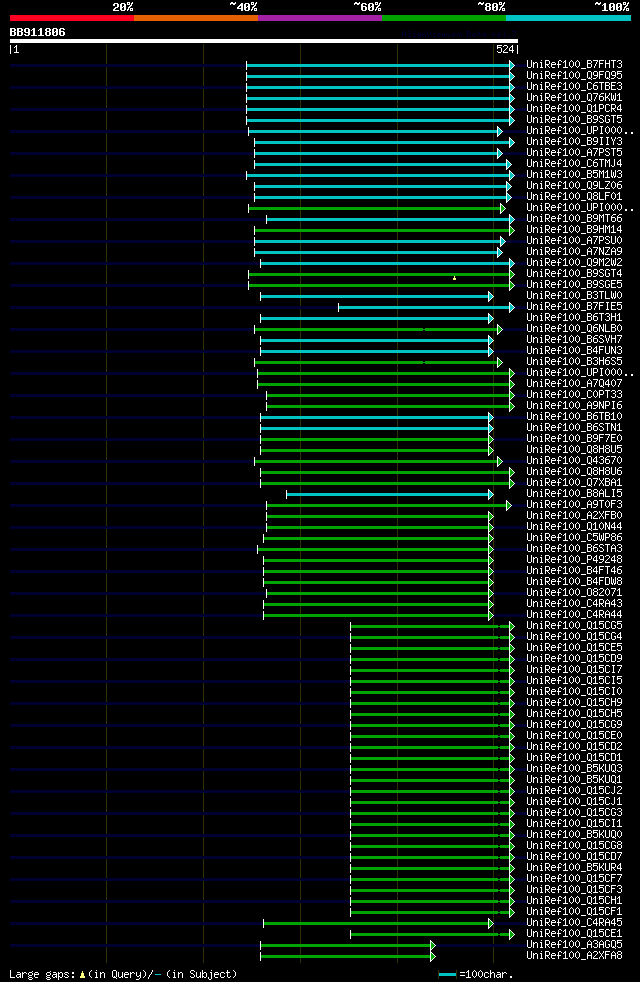Select the UniRef100_Q15CF1 label
Image resolution: width=640 pixels, height=982 pixels.
574,911
